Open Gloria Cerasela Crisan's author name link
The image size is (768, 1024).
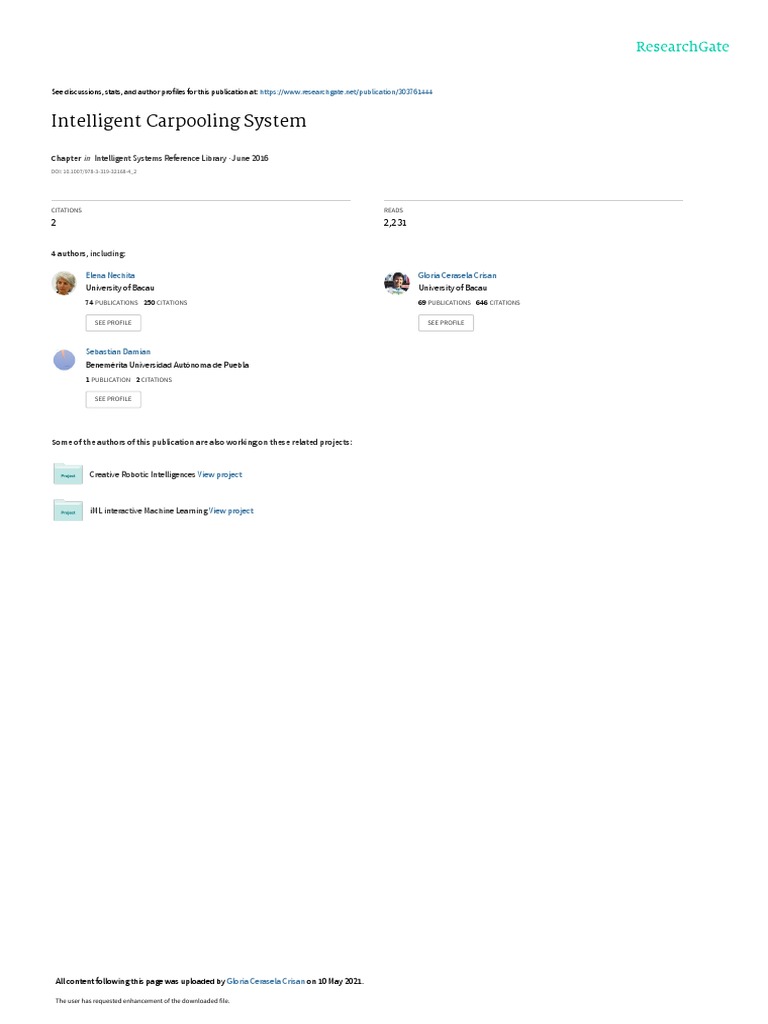tap(457, 276)
